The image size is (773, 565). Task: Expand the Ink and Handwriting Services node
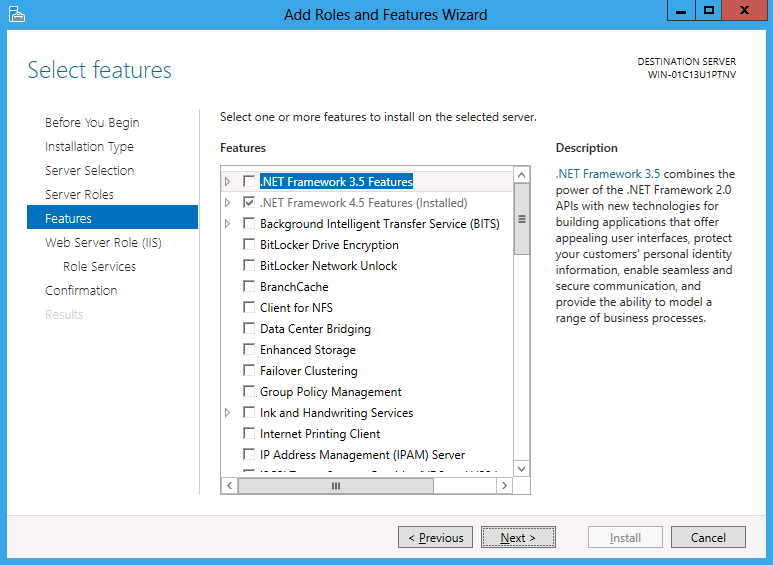[x=227, y=412]
